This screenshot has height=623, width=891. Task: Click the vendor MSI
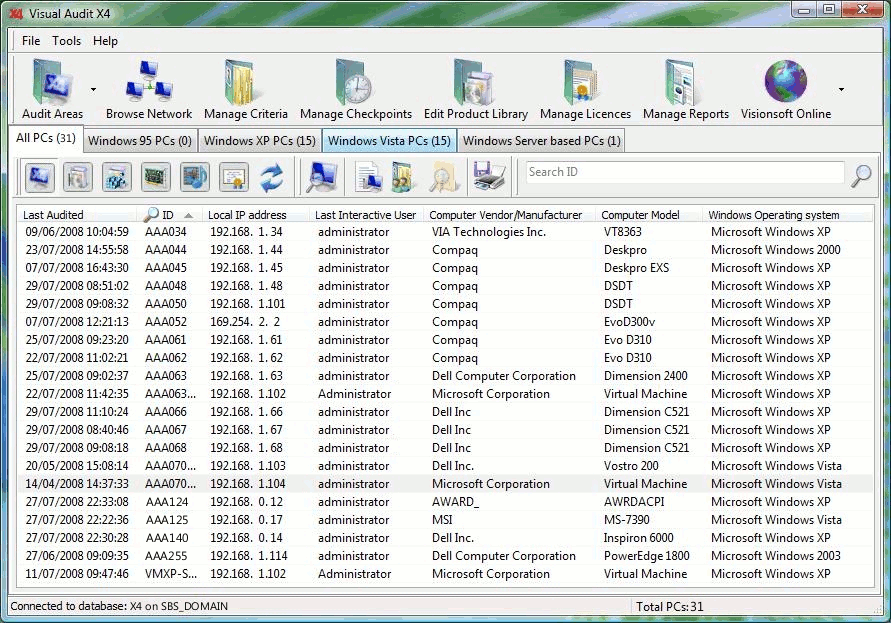coord(442,520)
